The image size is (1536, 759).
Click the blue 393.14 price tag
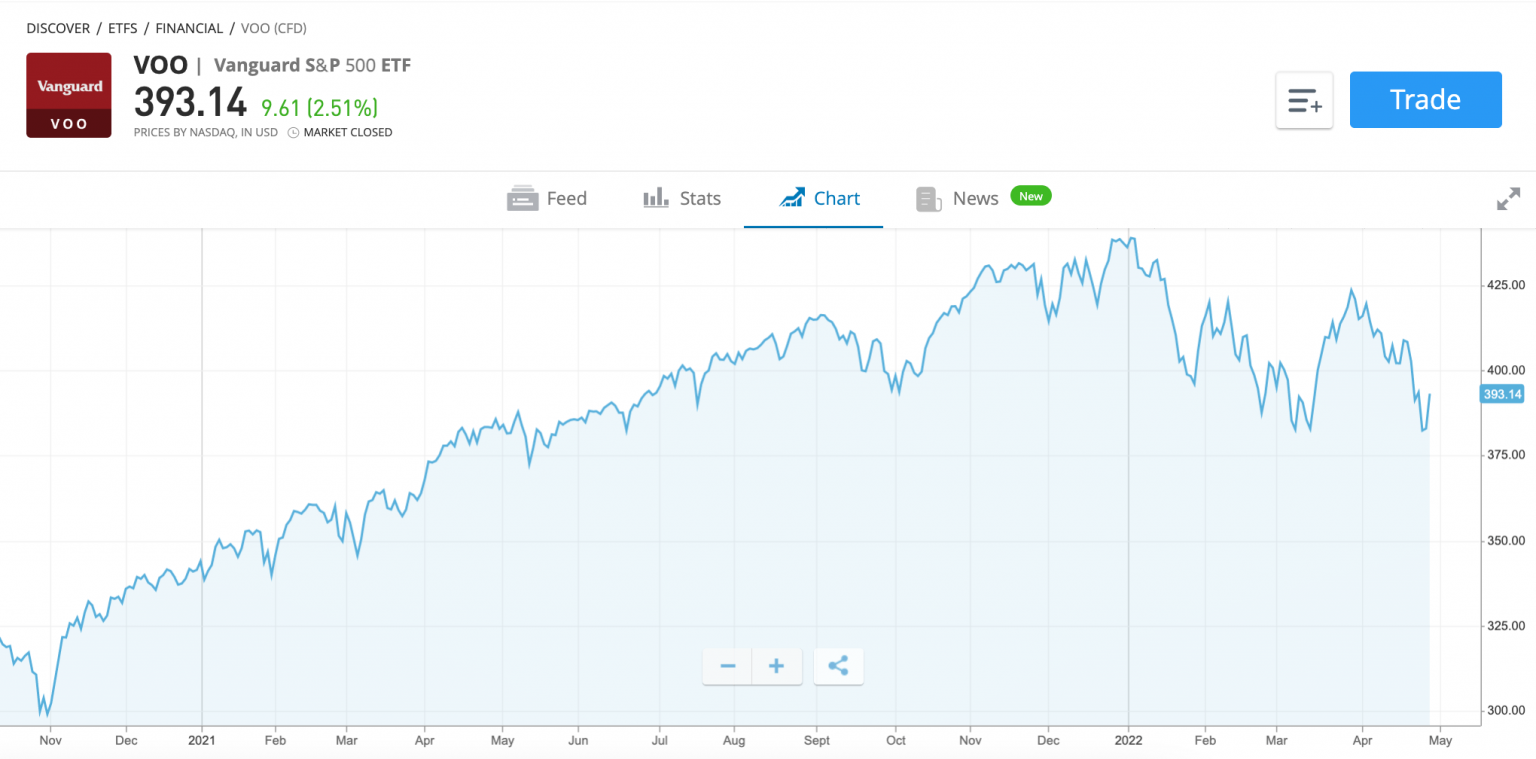click(x=1501, y=394)
